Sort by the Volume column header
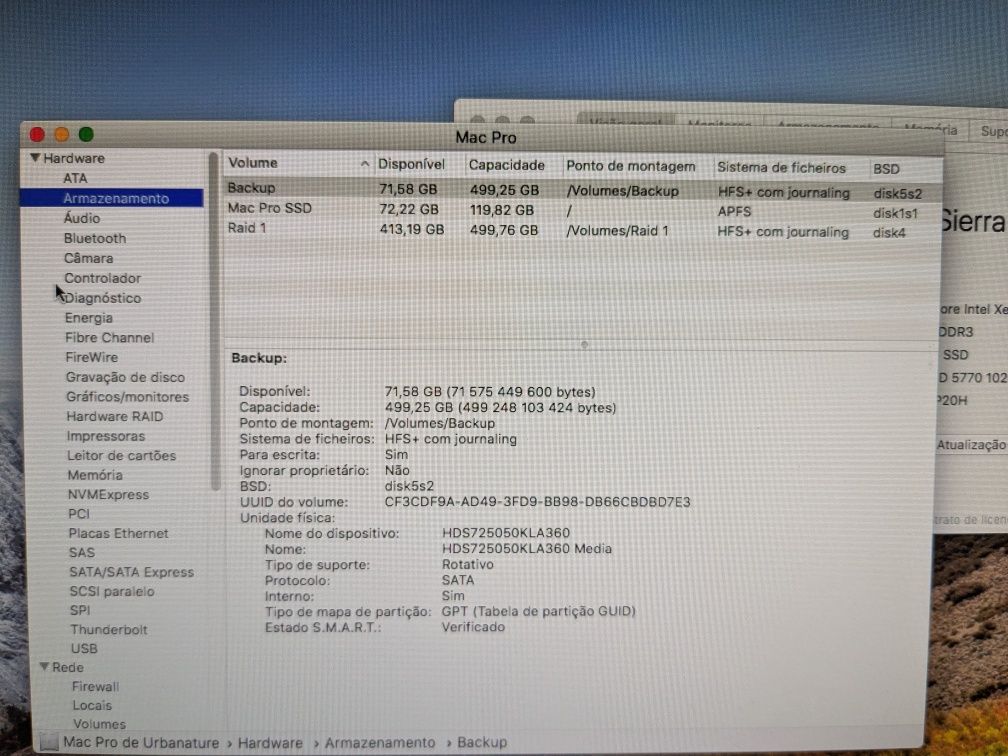 253,163
